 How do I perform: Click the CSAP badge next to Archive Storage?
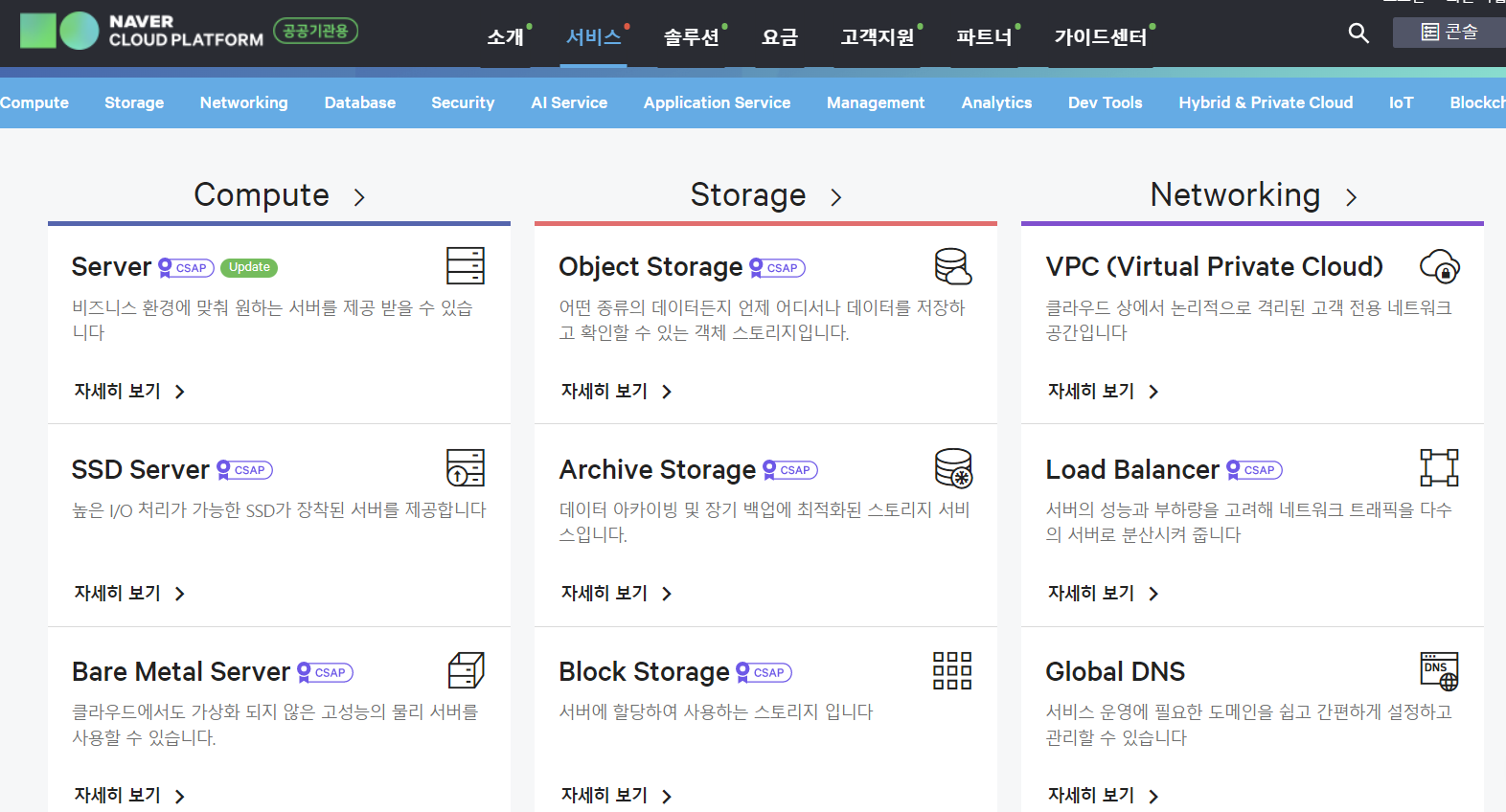click(790, 470)
